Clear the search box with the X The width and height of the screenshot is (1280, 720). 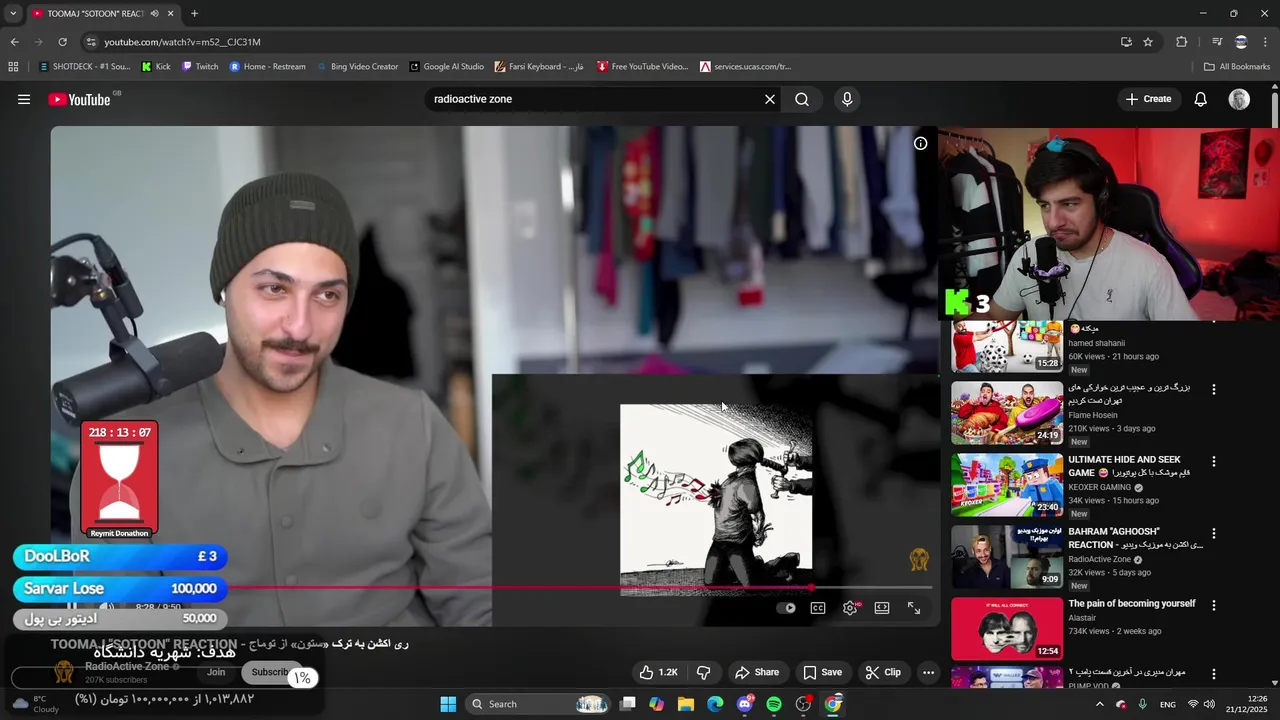[x=770, y=99]
